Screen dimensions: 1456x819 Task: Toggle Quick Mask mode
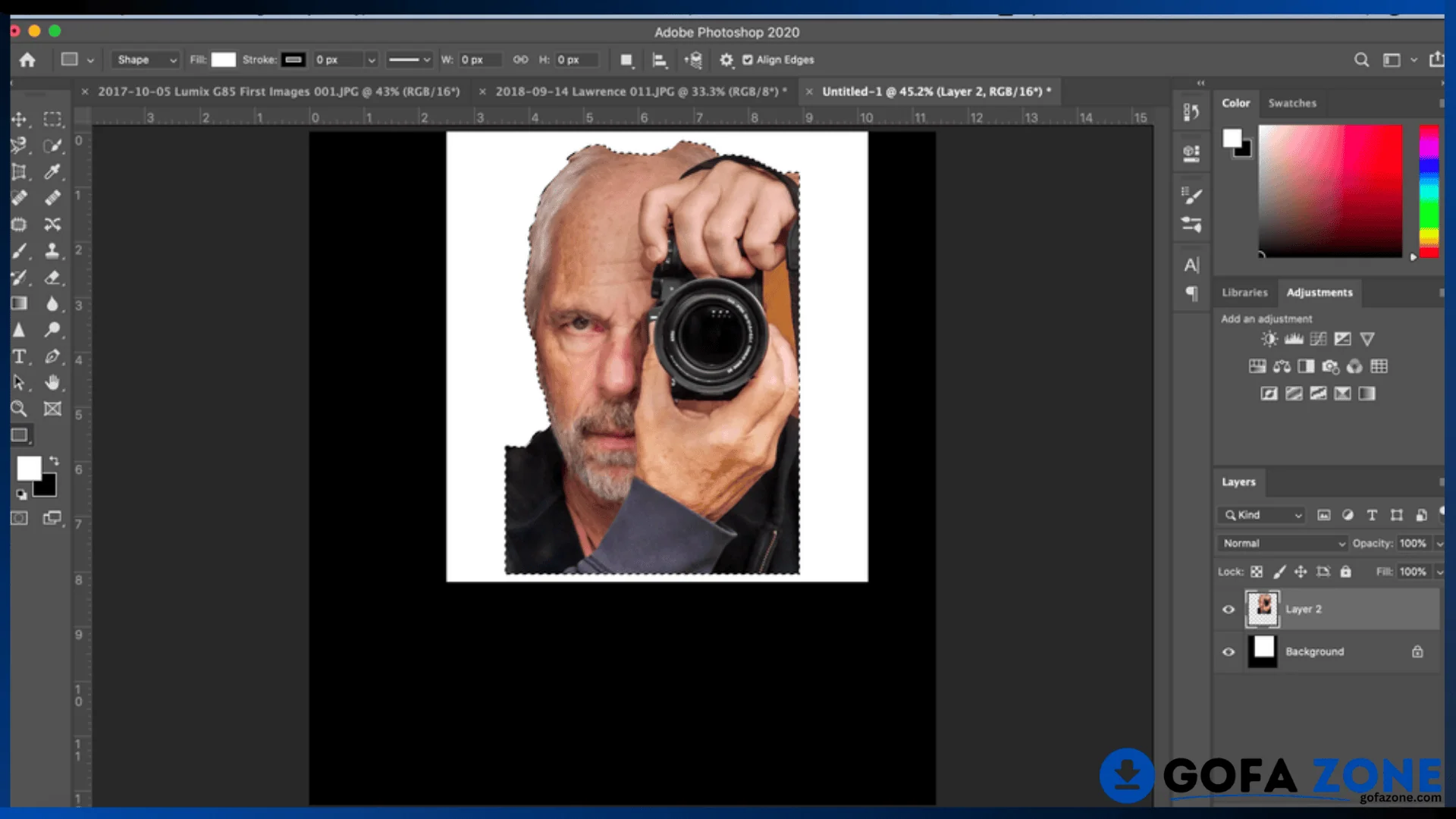[19, 518]
